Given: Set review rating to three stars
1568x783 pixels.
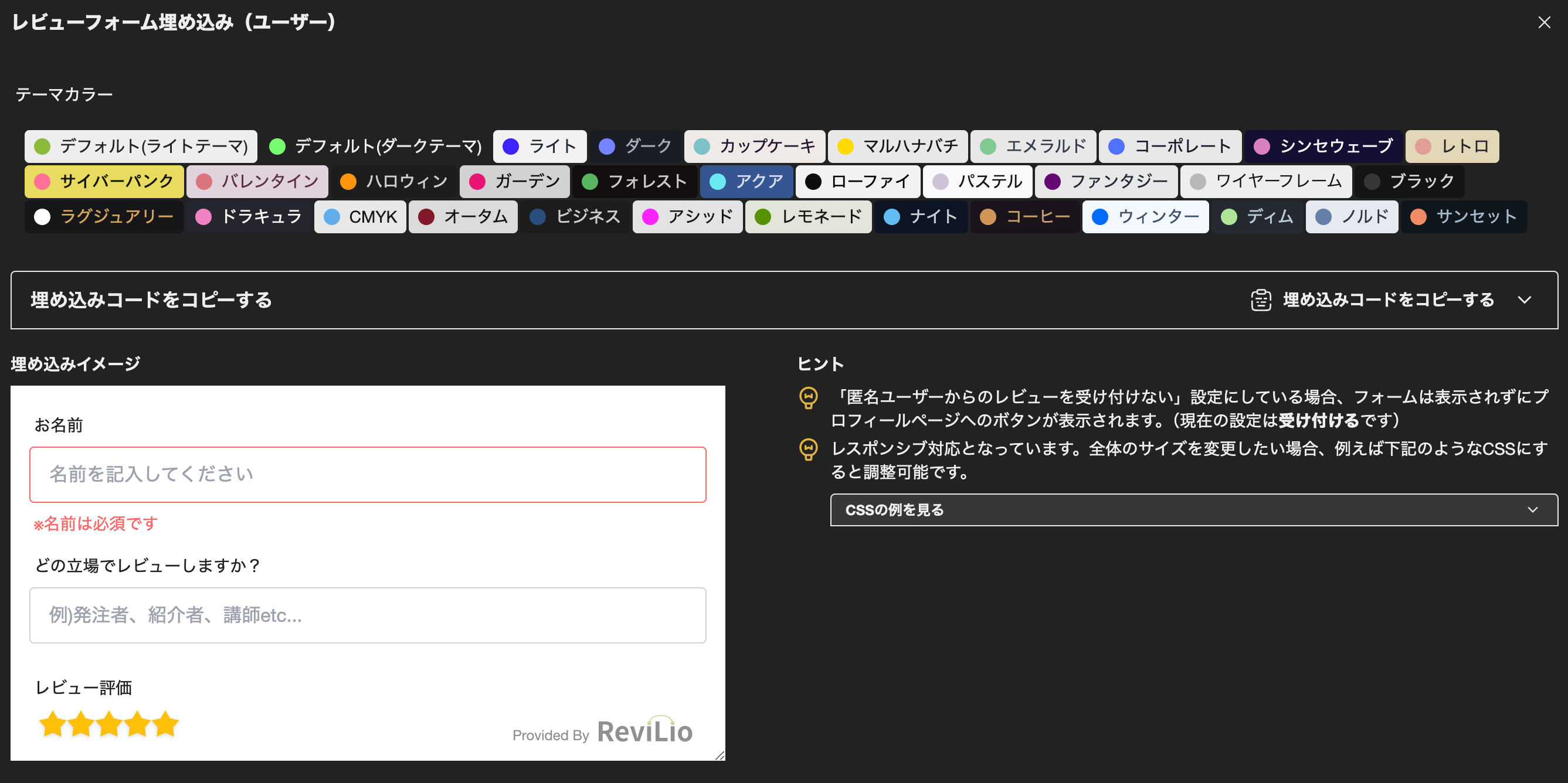Looking at the screenshot, I should pyautogui.click(x=109, y=724).
